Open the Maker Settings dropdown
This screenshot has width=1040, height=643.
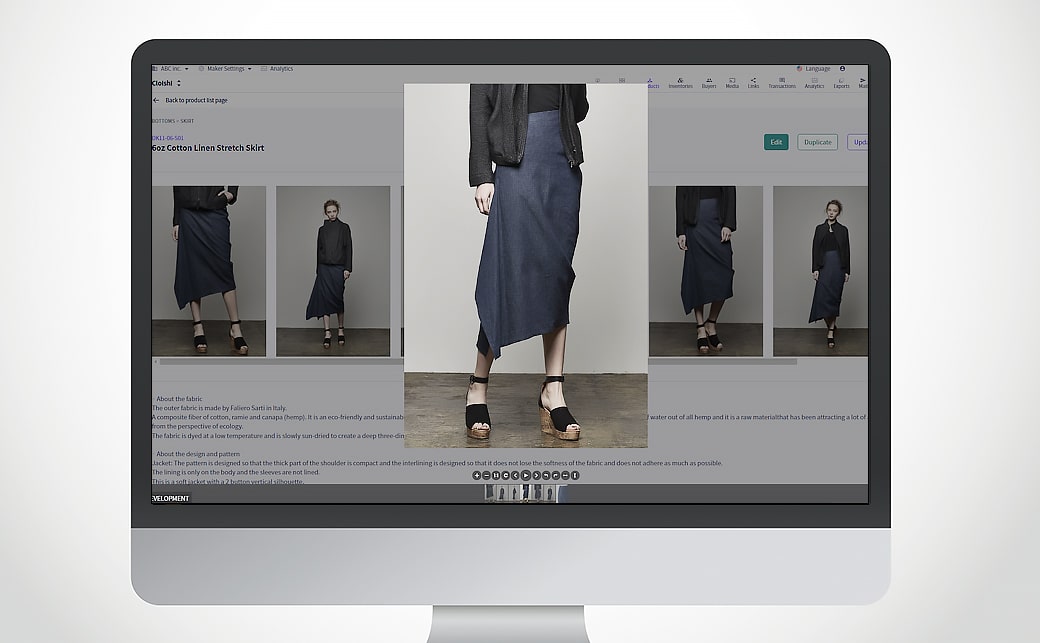(226, 68)
